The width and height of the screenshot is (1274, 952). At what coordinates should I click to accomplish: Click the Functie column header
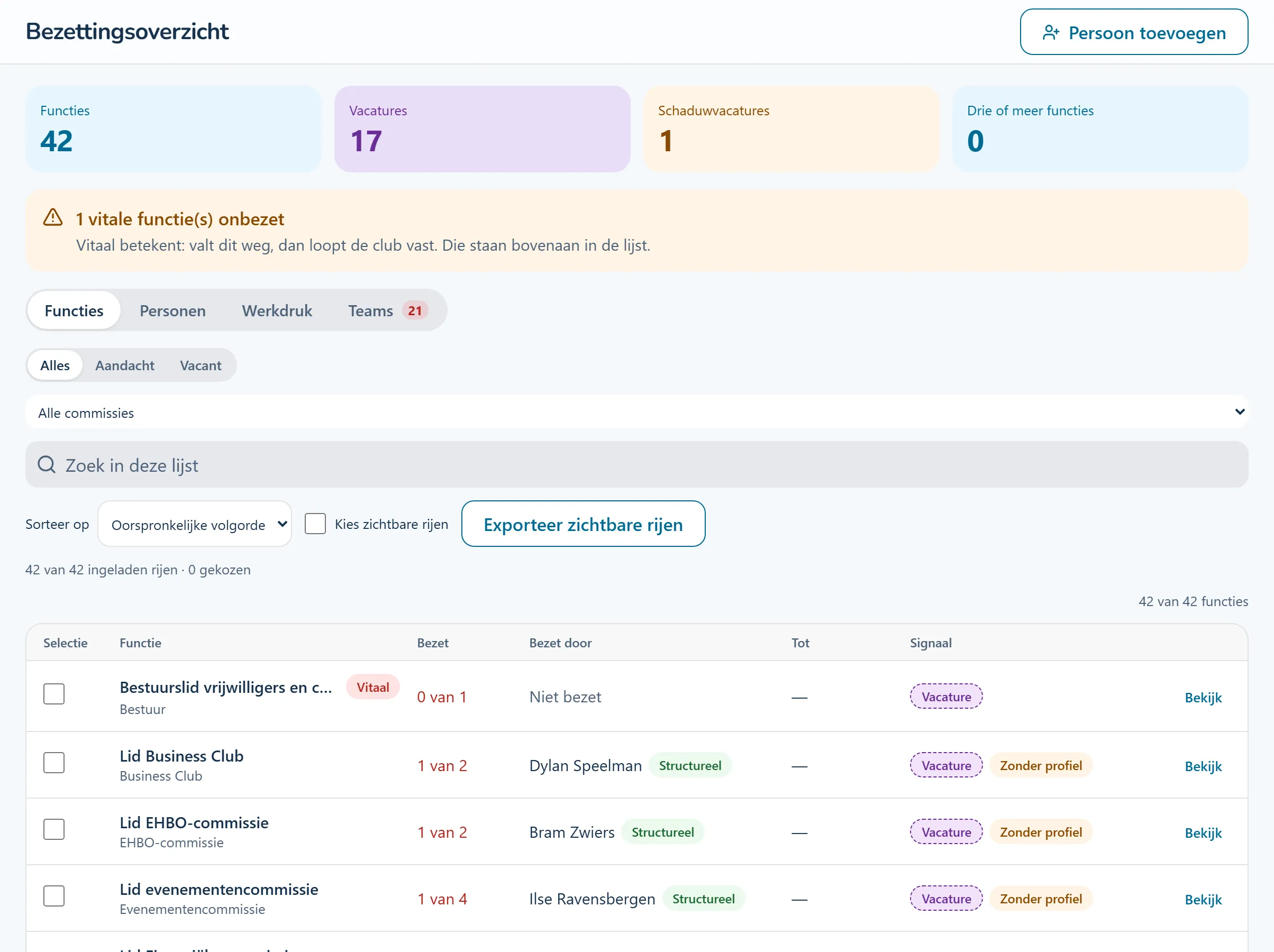point(140,643)
